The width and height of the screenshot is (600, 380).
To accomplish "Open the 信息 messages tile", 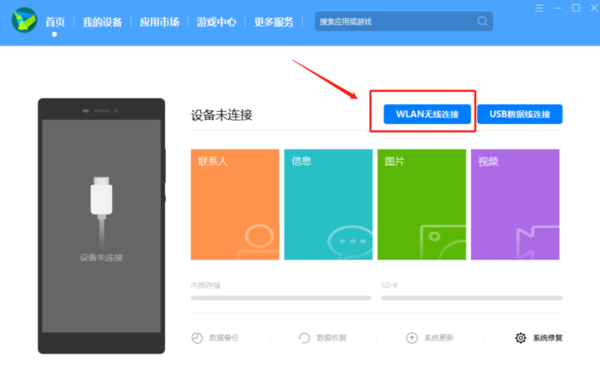I will (x=328, y=204).
